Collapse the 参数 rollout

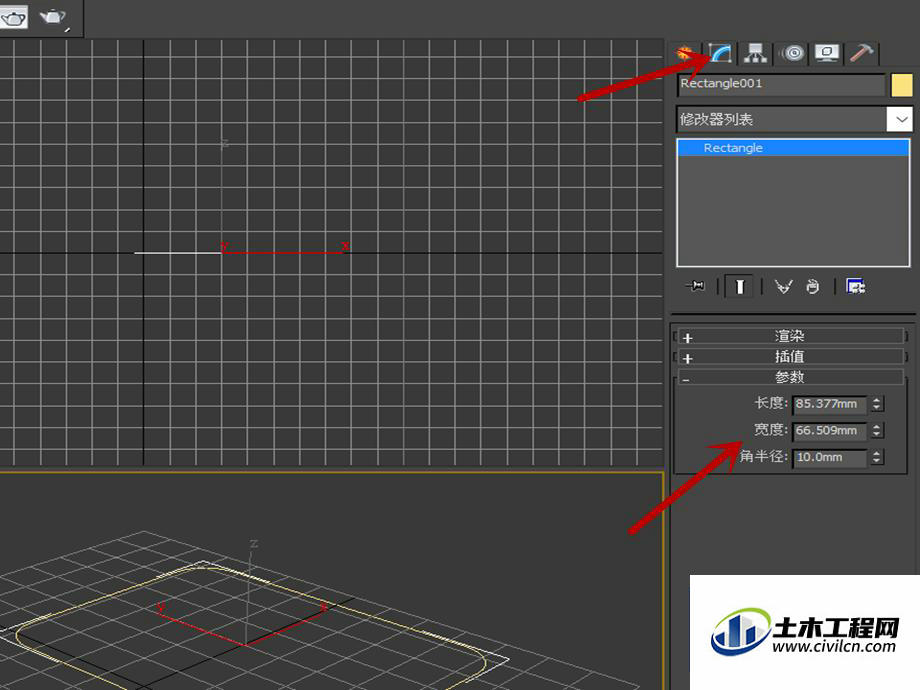pyautogui.click(x=790, y=377)
